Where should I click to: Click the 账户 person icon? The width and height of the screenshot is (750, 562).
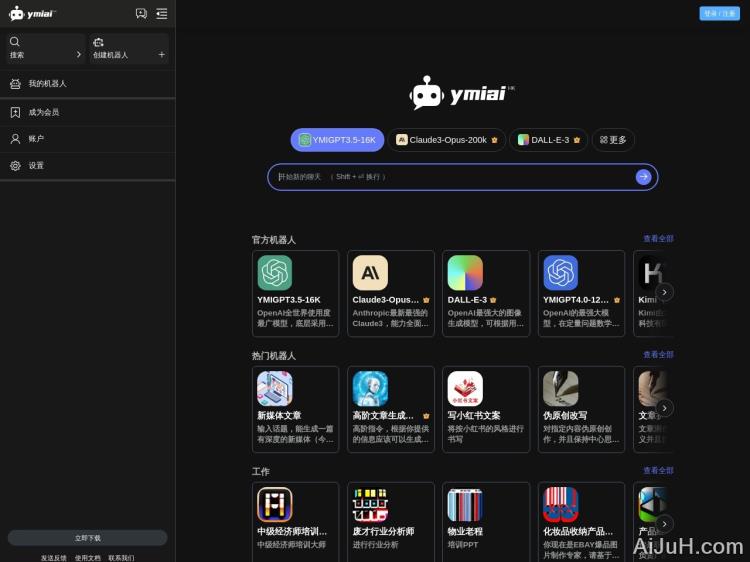[x=15, y=139]
